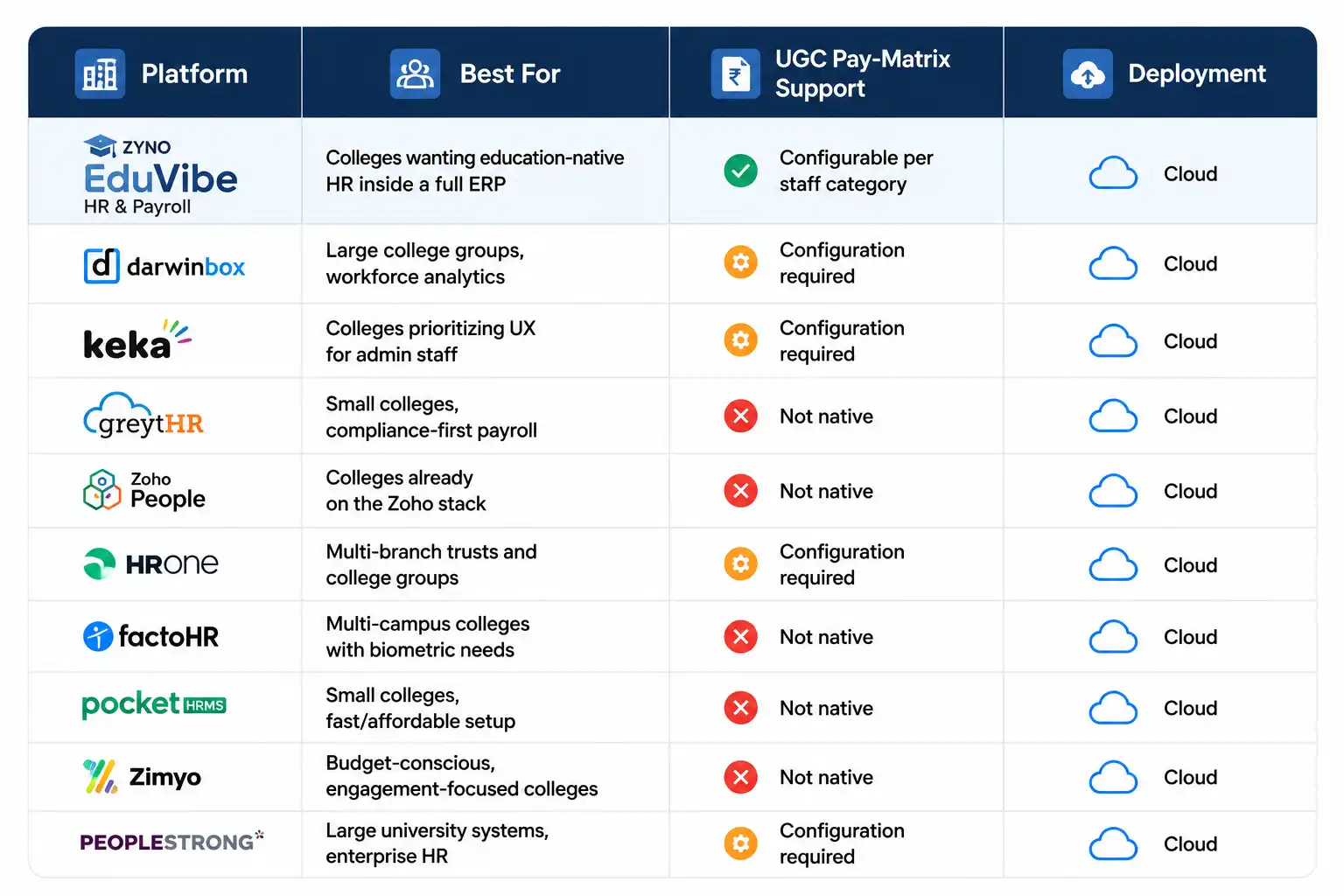
Task: Click cloud icon in Zoho People row
Action: [x=1113, y=491]
